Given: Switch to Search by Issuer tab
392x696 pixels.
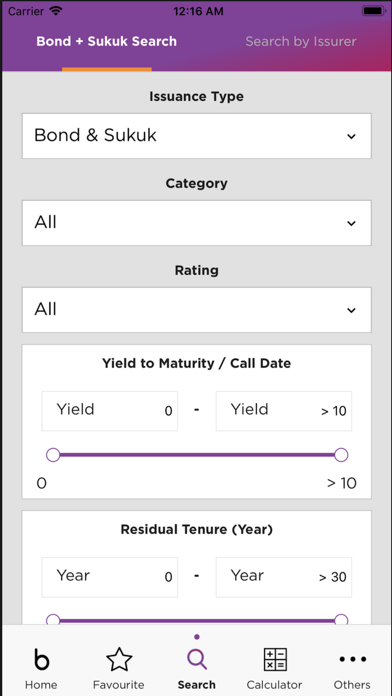Looking at the screenshot, I should [x=301, y=41].
